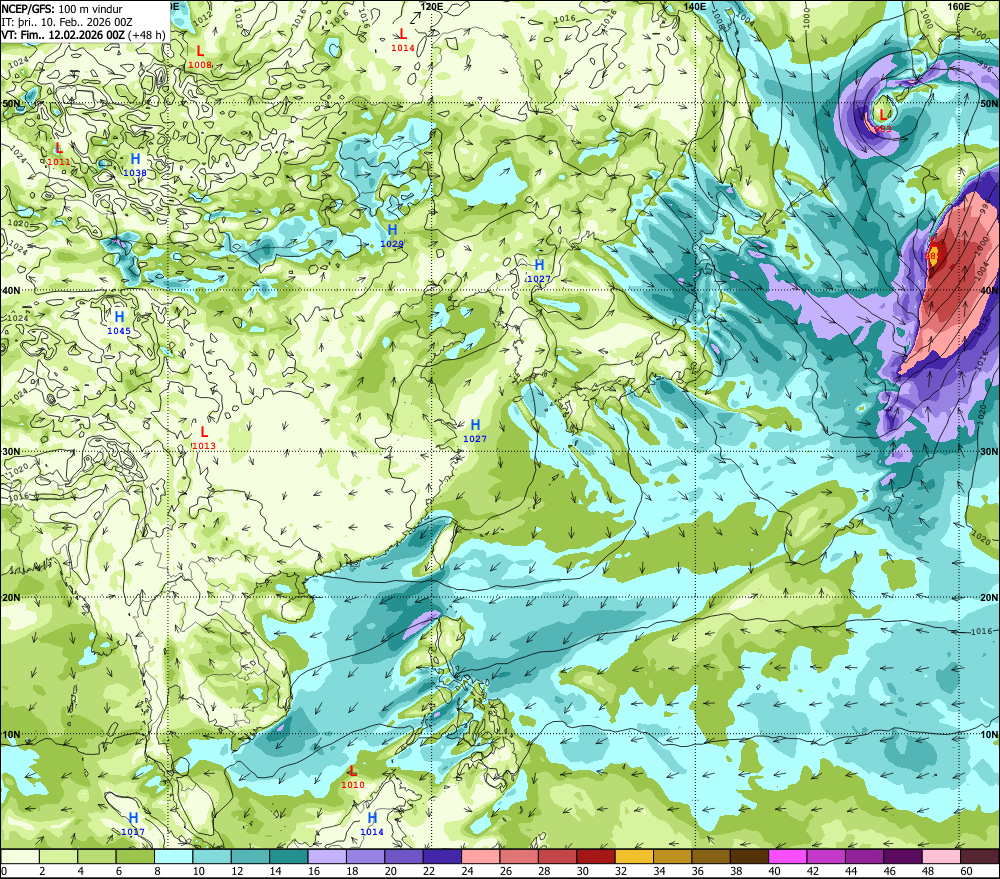Click the high pressure marker H 1045
Screen dimensions: 1000x879
point(119,323)
